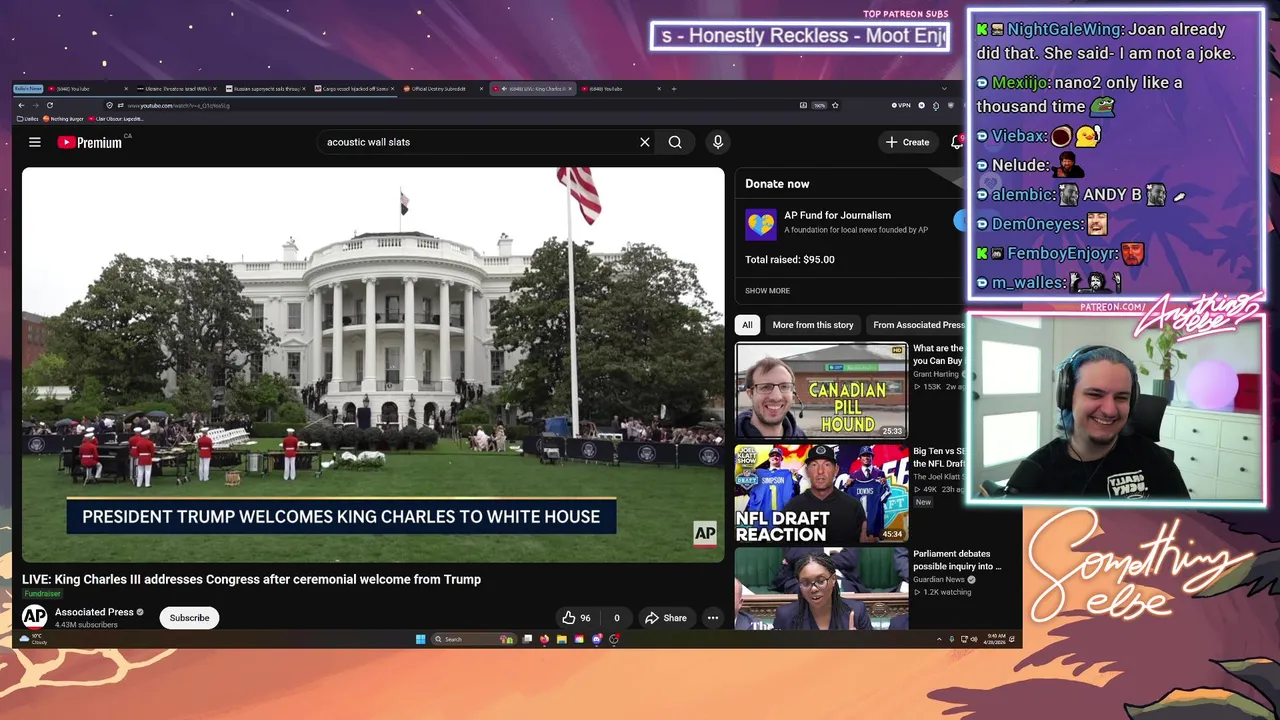Image resolution: width=1280 pixels, height=720 pixels.
Task: Select the From this story chip
Action: coord(813,325)
